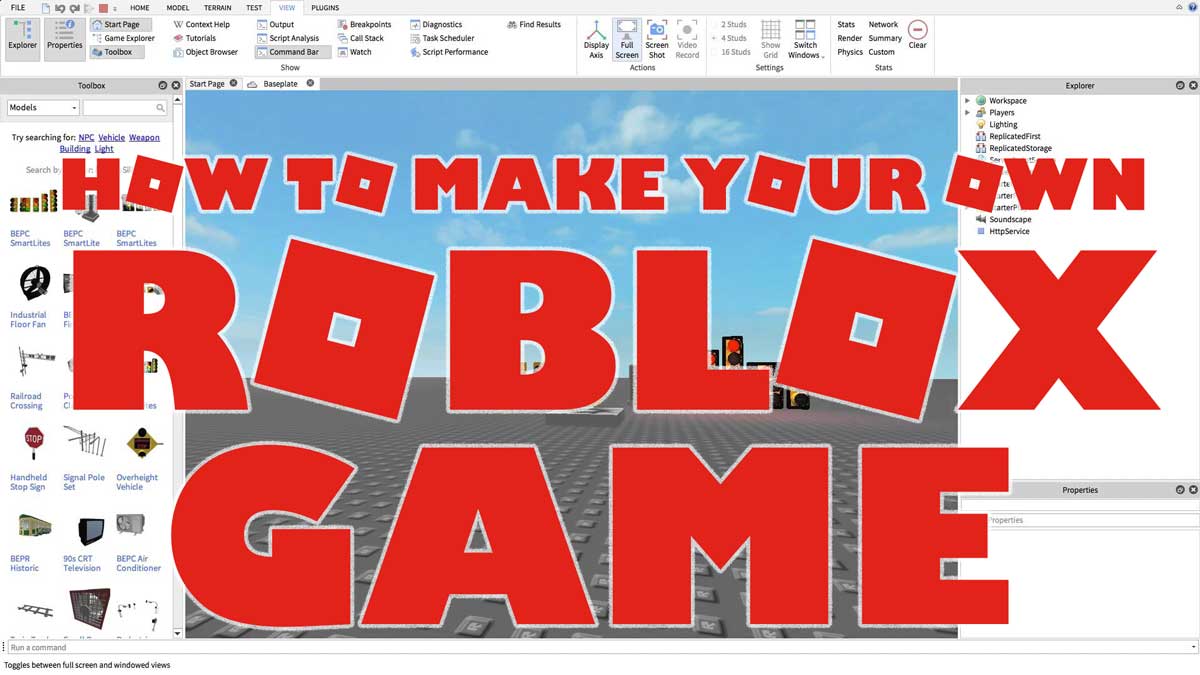Show Custom stats
This screenshot has height=675, width=1200.
pyautogui.click(x=881, y=52)
